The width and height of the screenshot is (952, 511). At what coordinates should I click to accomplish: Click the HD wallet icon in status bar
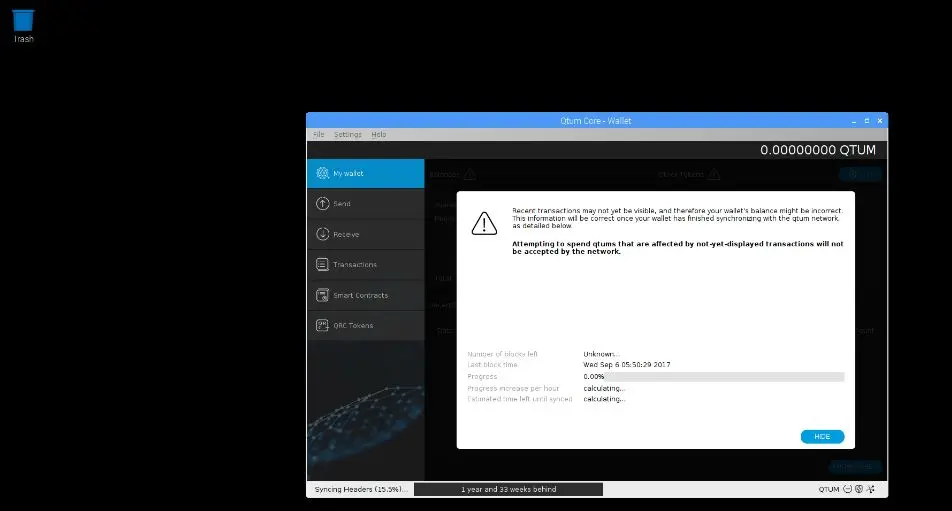[x=859, y=489]
